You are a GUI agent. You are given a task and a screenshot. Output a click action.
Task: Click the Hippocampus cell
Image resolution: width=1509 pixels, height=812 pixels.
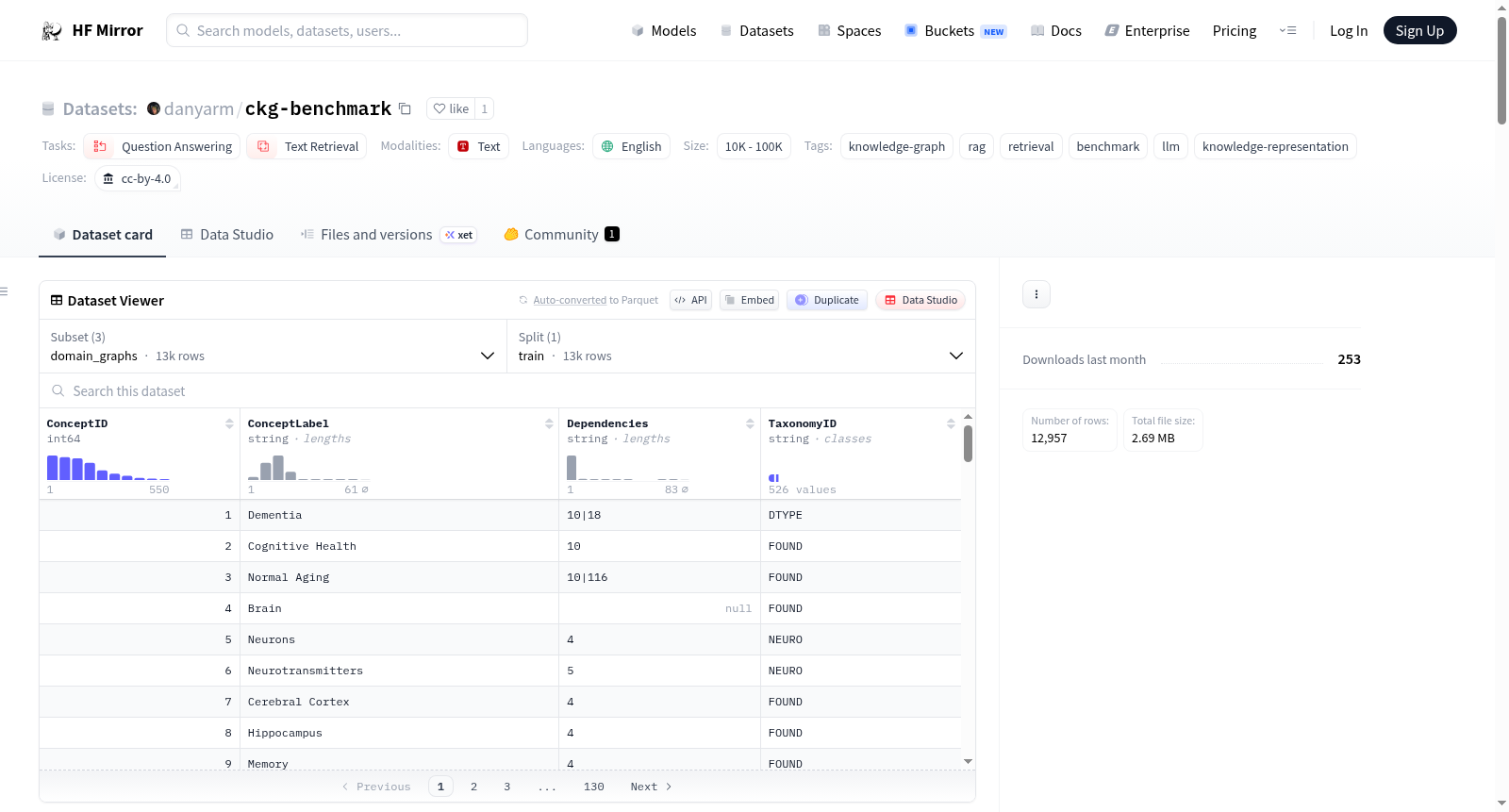pos(399,733)
